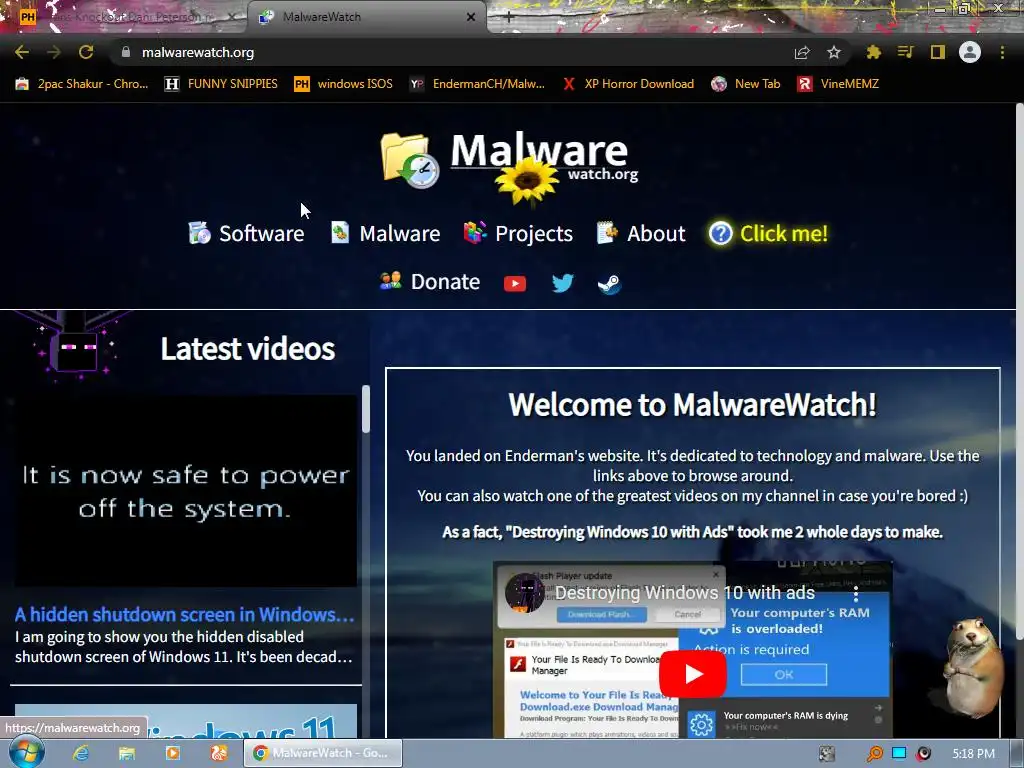Click the embedded video channel avatar
This screenshot has height=768, width=1024.
(524, 593)
